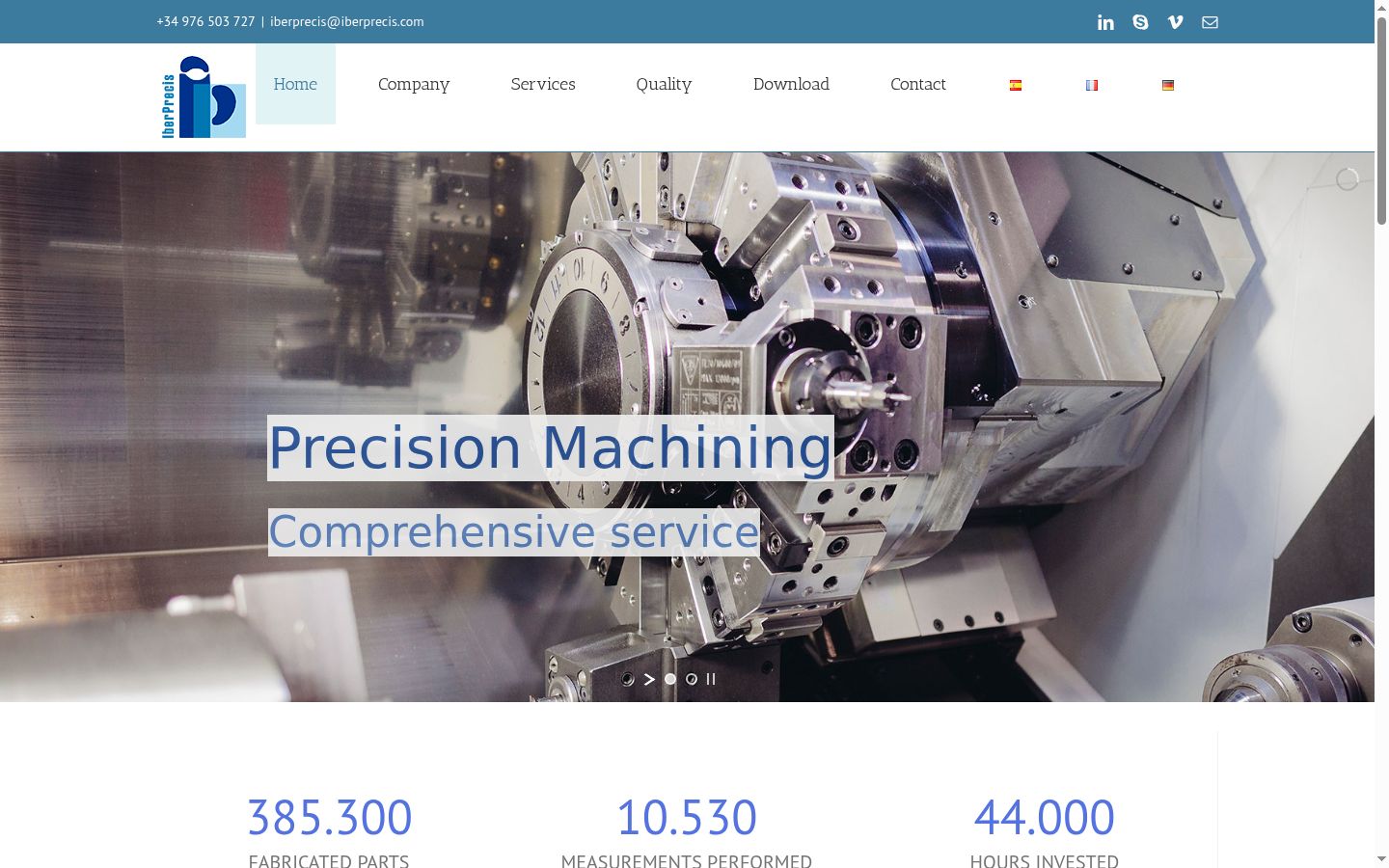
Task: Click the page vertical scrollbar thumb
Action: click(x=1381, y=121)
